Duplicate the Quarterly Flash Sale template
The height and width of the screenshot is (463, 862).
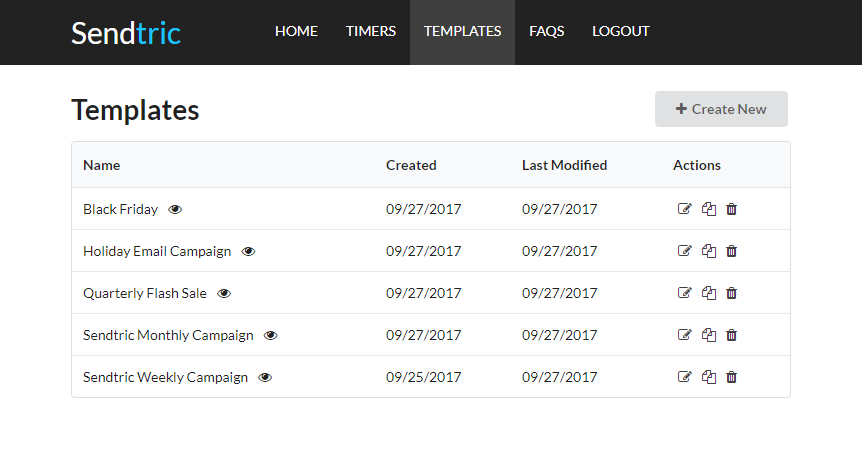[709, 293]
